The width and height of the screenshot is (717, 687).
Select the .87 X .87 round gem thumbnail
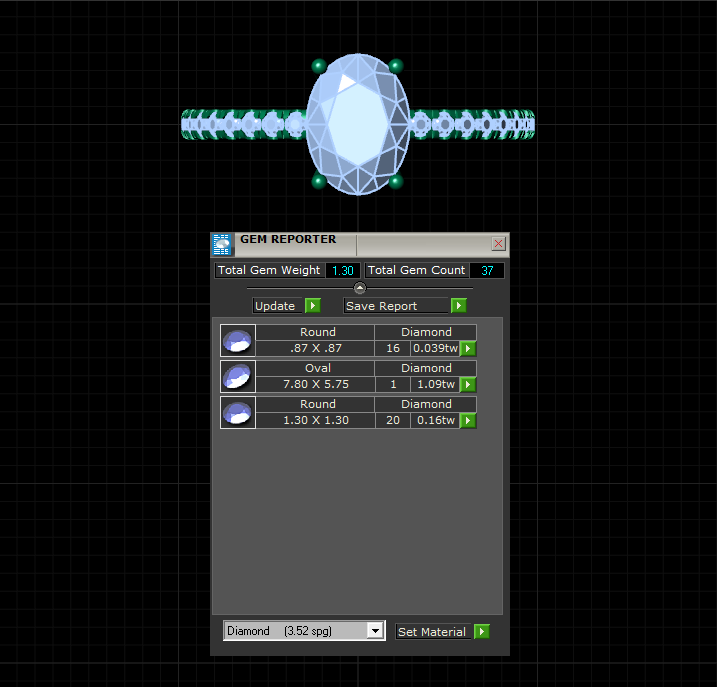(238, 341)
